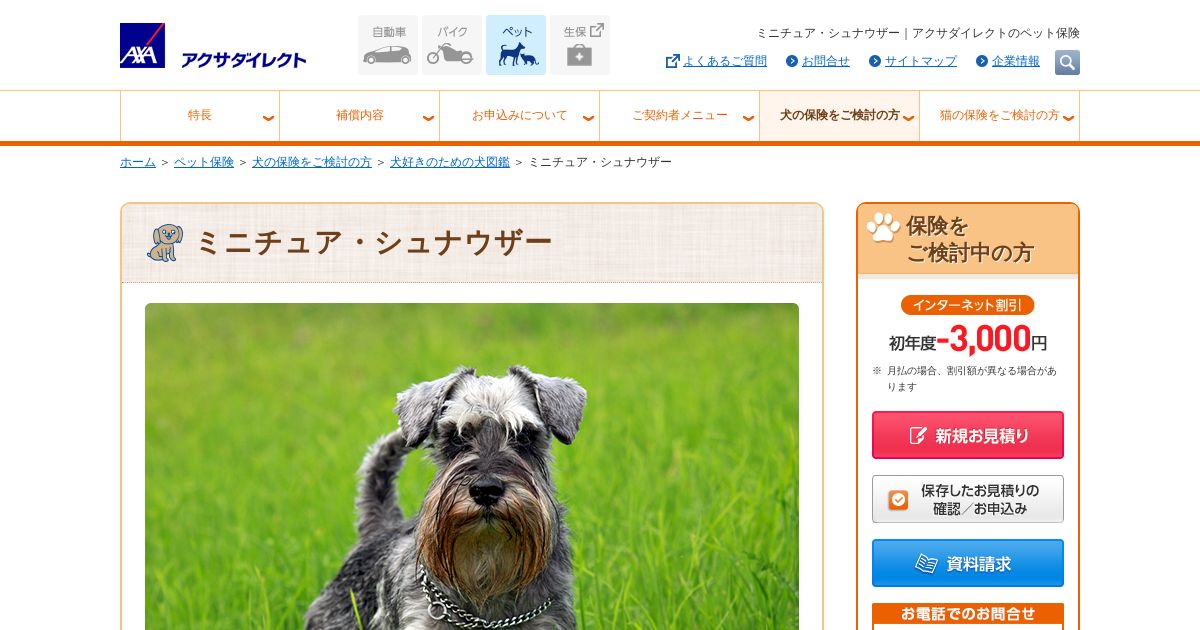Click the AXA Direct logo

213,46
